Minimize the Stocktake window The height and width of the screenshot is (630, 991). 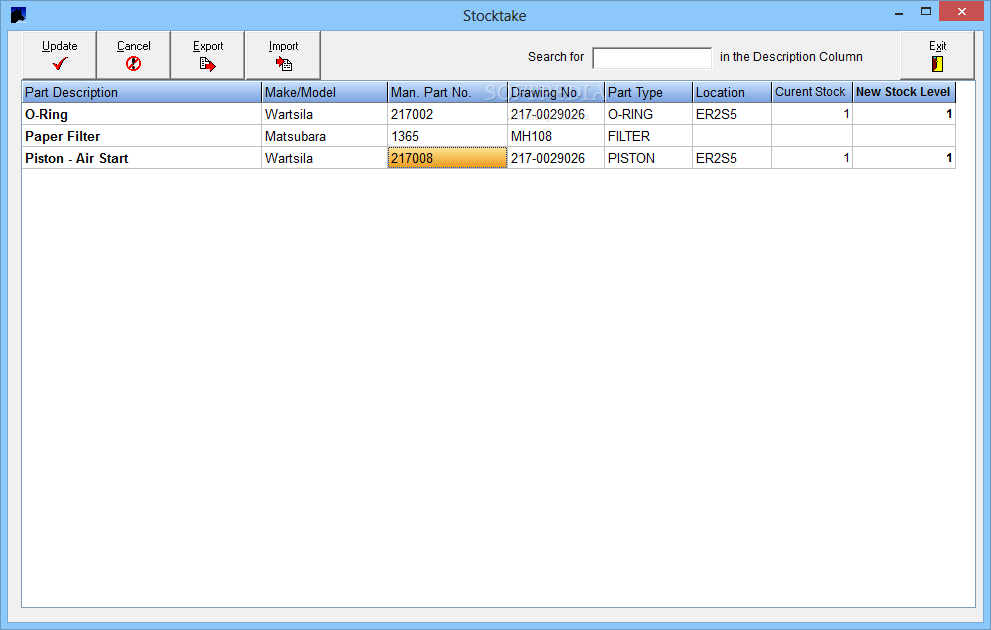point(899,12)
